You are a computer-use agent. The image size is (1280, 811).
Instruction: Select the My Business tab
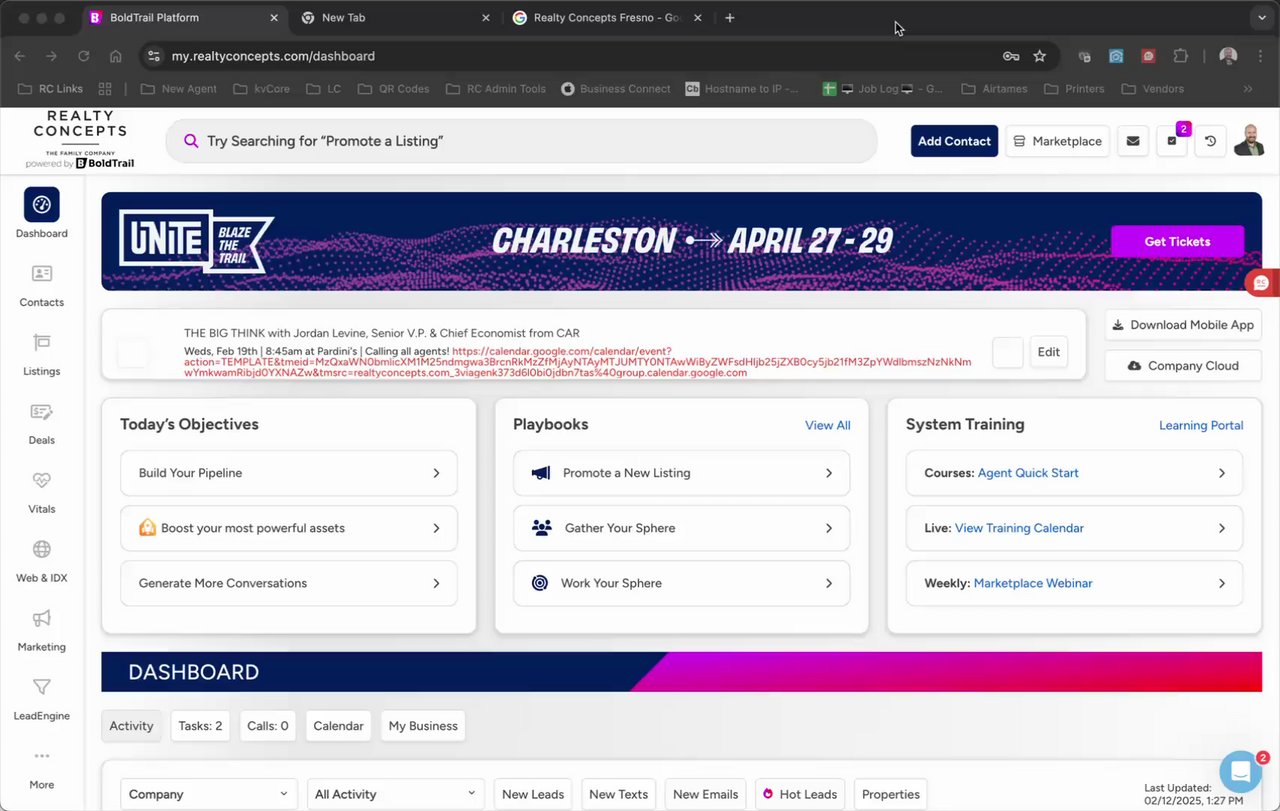(423, 726)
